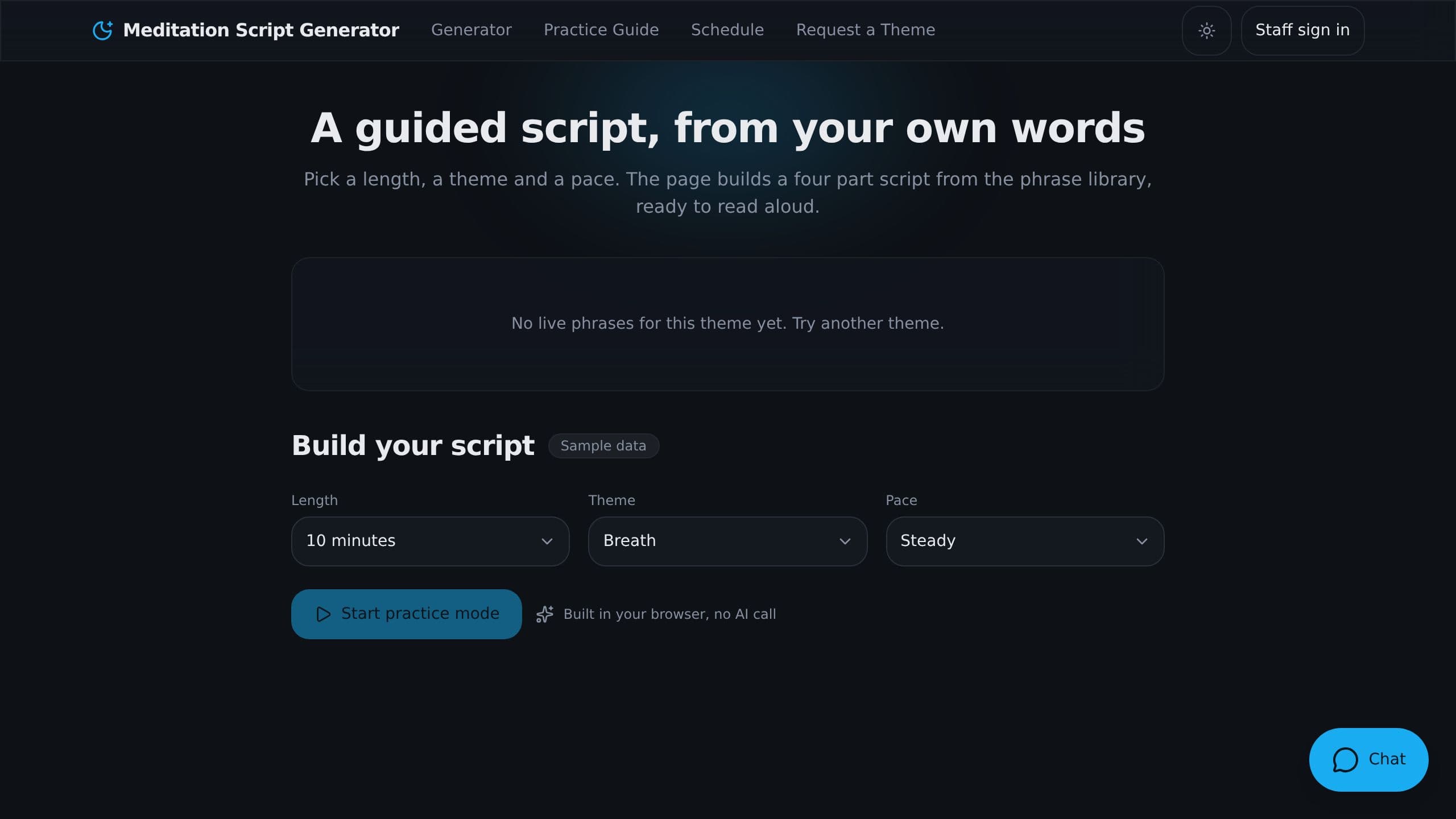1456x819 pixels.
Task: Go to Practice Guide page
Action: pyautogui.click(x=601, y=30)
